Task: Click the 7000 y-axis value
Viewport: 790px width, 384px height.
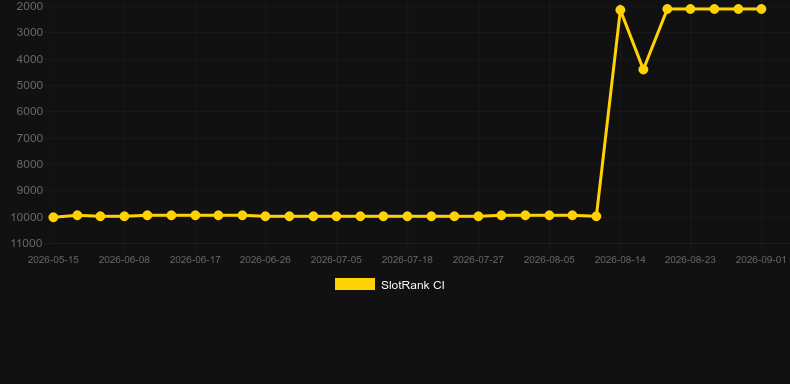Action: click(30, 138)
